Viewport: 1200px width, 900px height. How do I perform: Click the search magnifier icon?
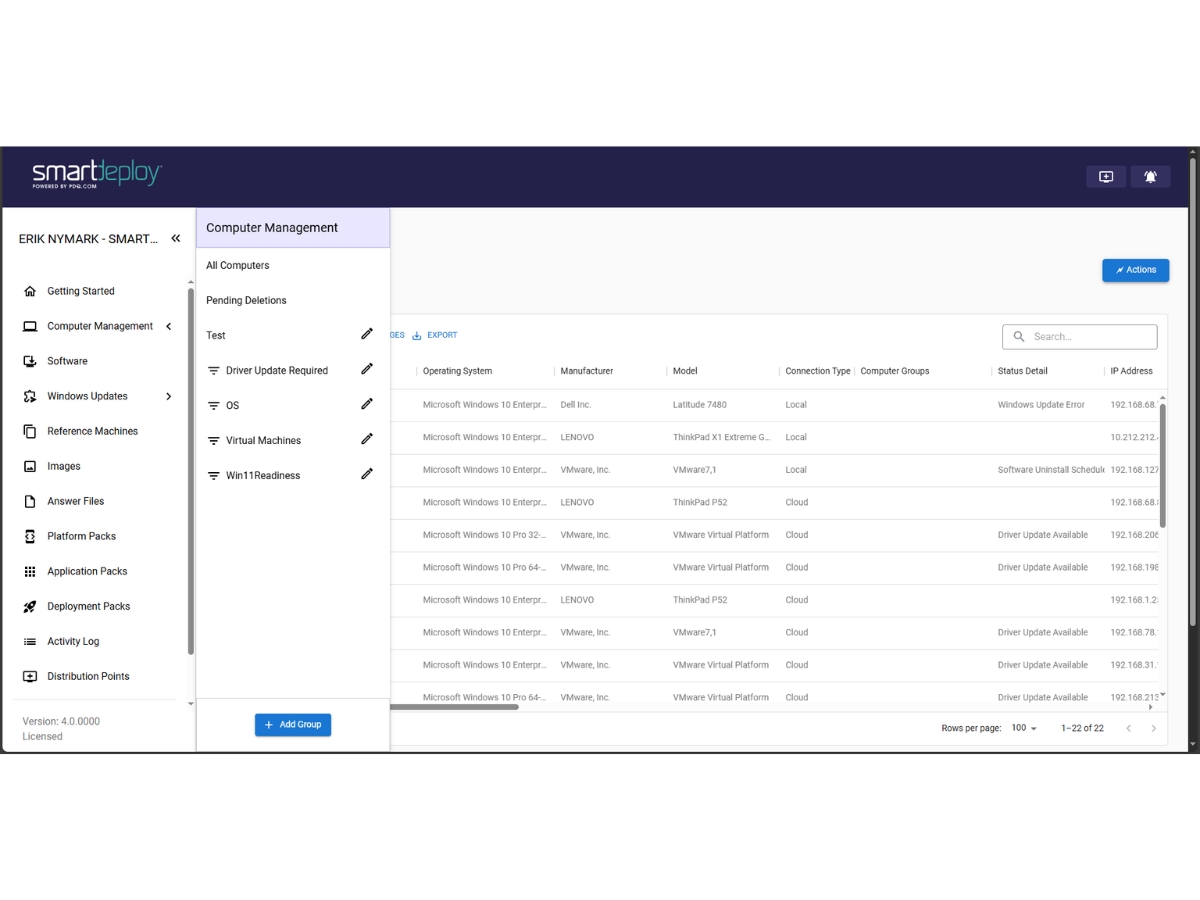tap(1019, 337)
